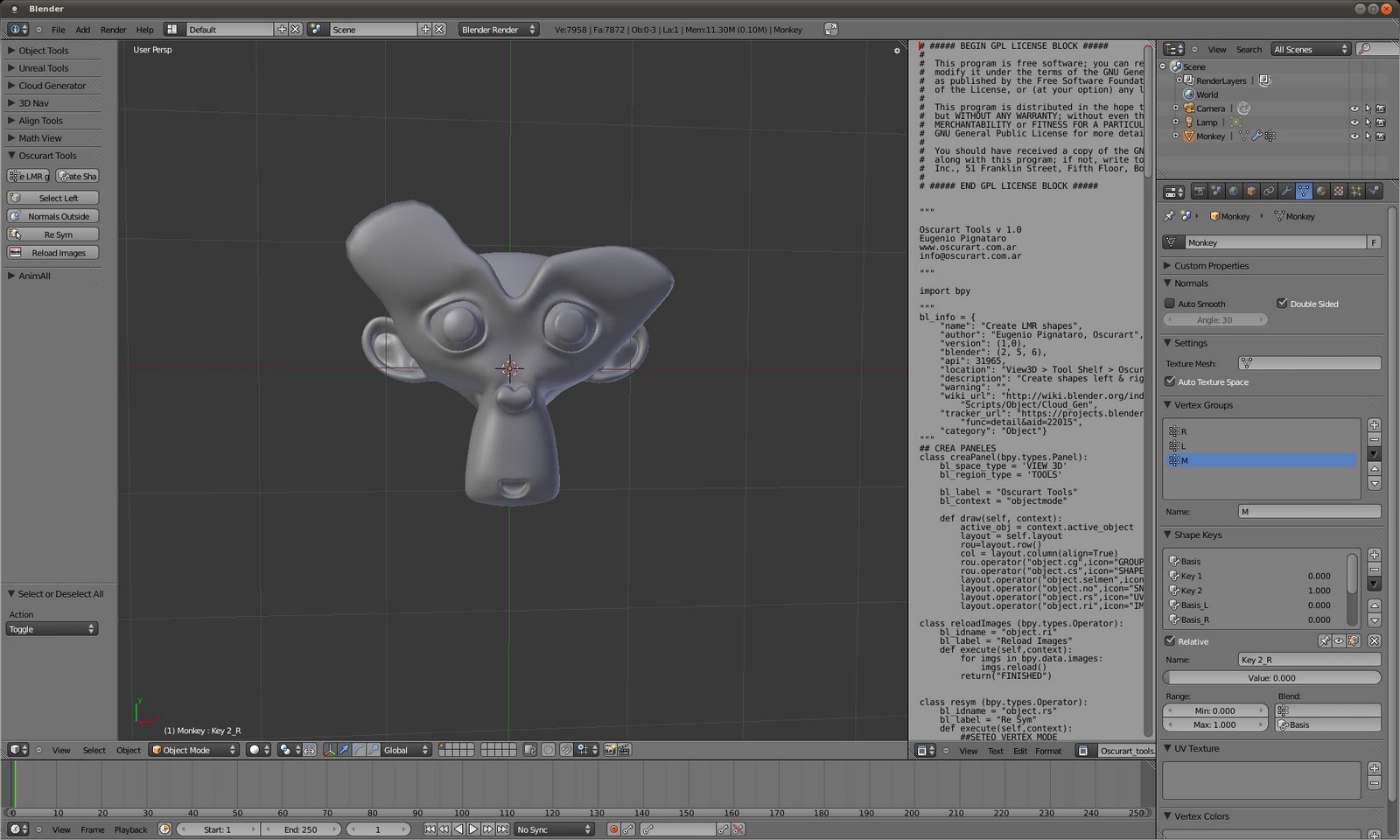The height and width of the screenshot is (840, 1400).
Task: Open the Material properties tab (sphere icon)
Action: click(1321, 192)
